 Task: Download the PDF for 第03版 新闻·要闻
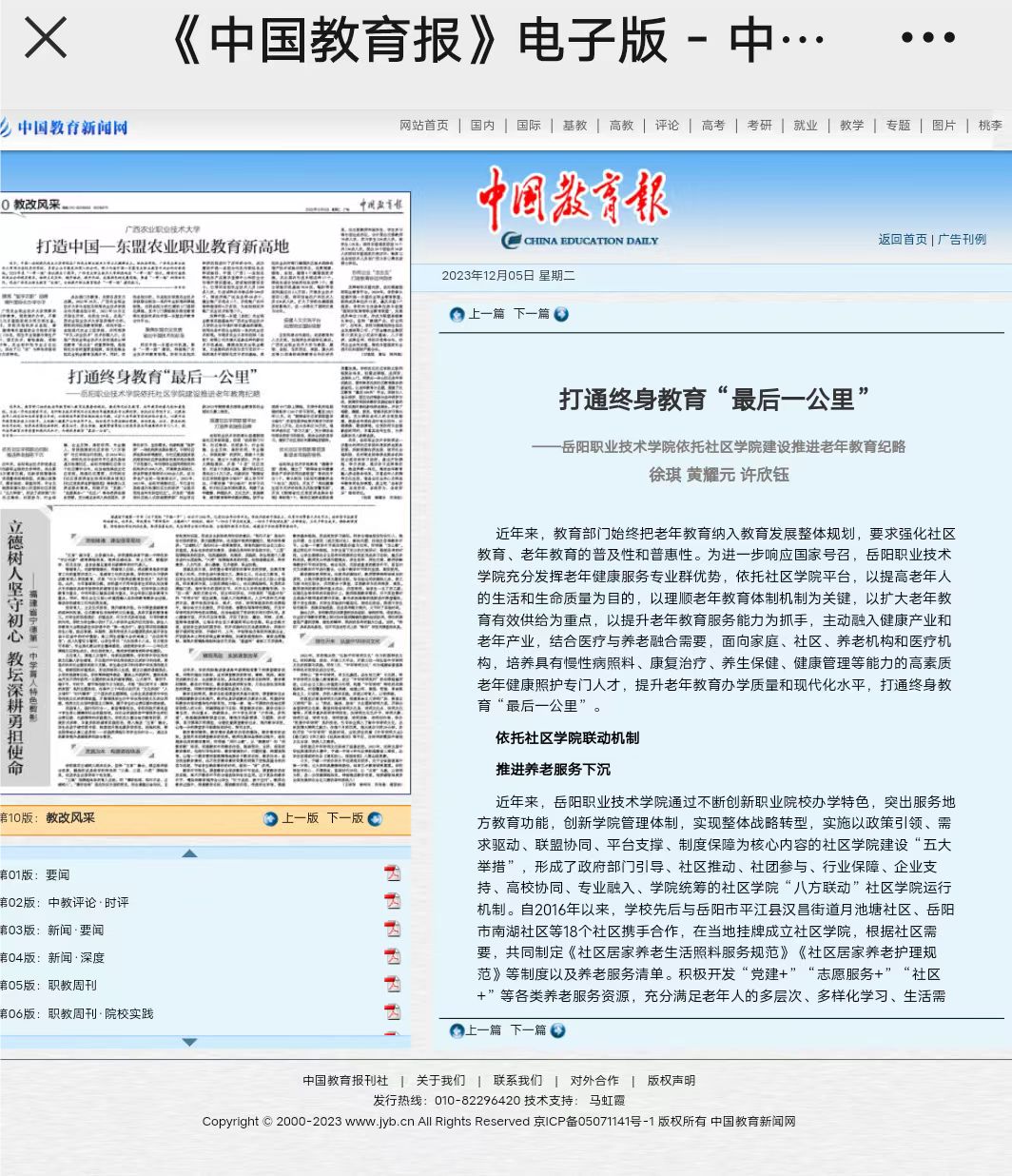(x=392, y=929)
